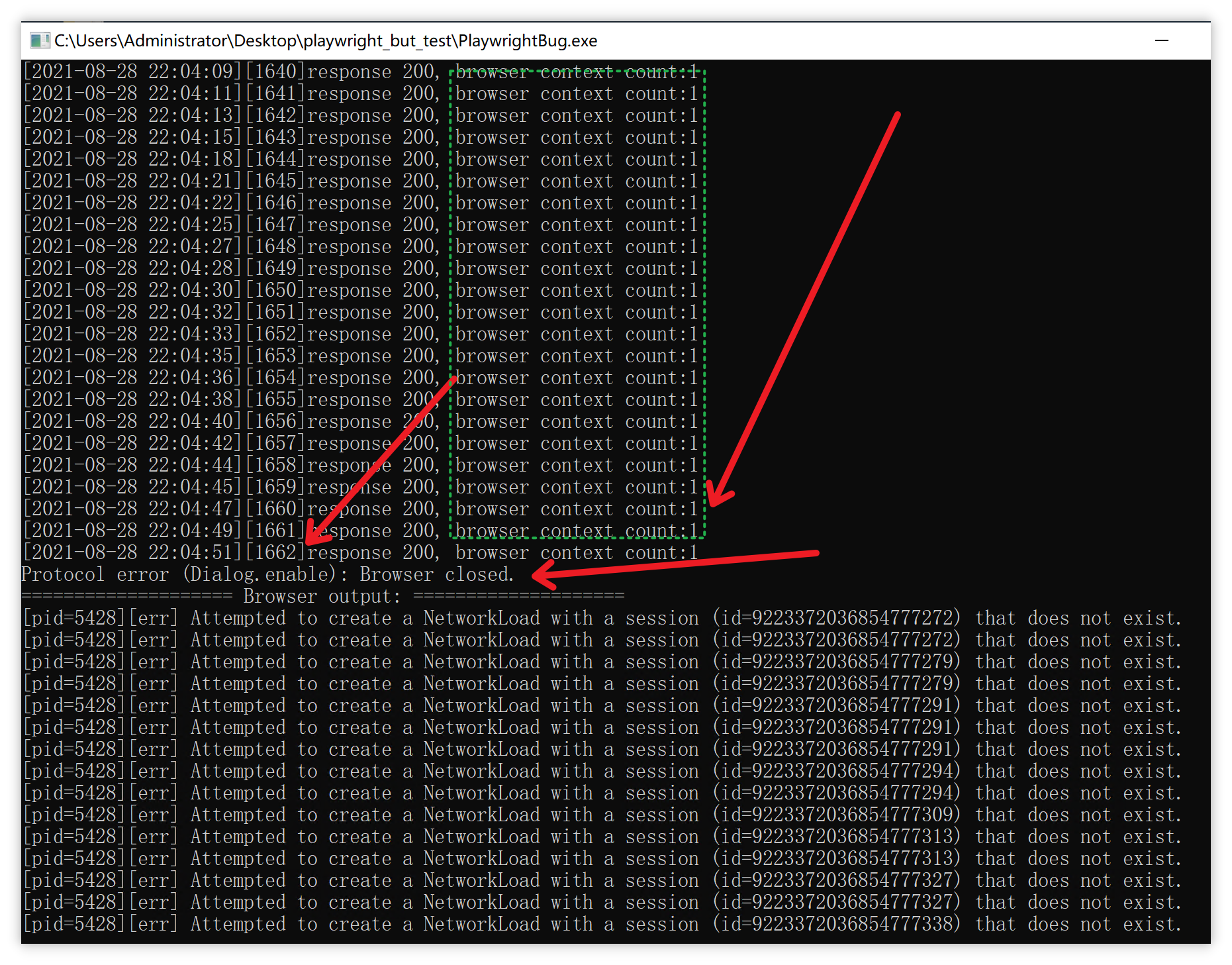Choose the entry timestamped 22:04:28
Viewport: 1232px width, 965px height.
361,268
